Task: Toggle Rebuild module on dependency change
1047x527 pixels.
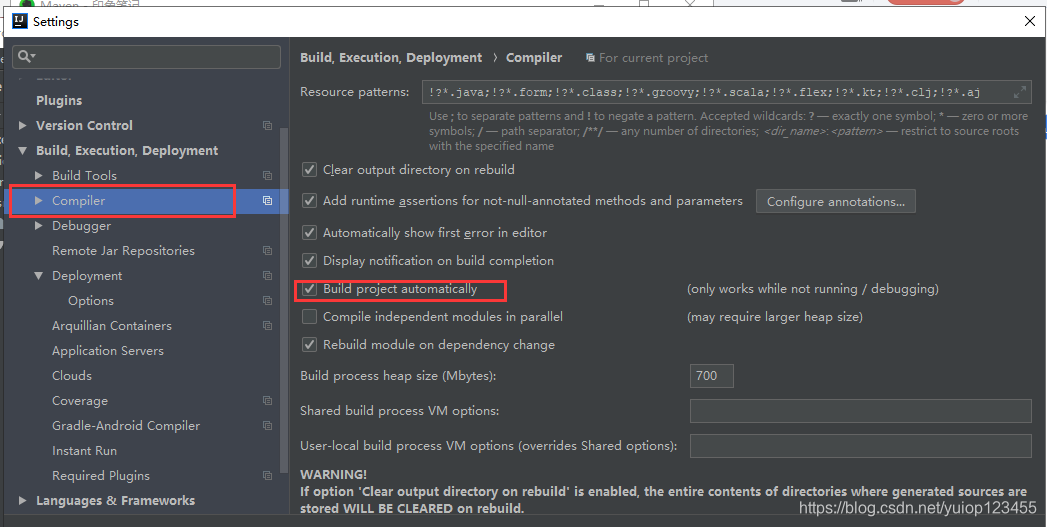Action: pos(309,345)
